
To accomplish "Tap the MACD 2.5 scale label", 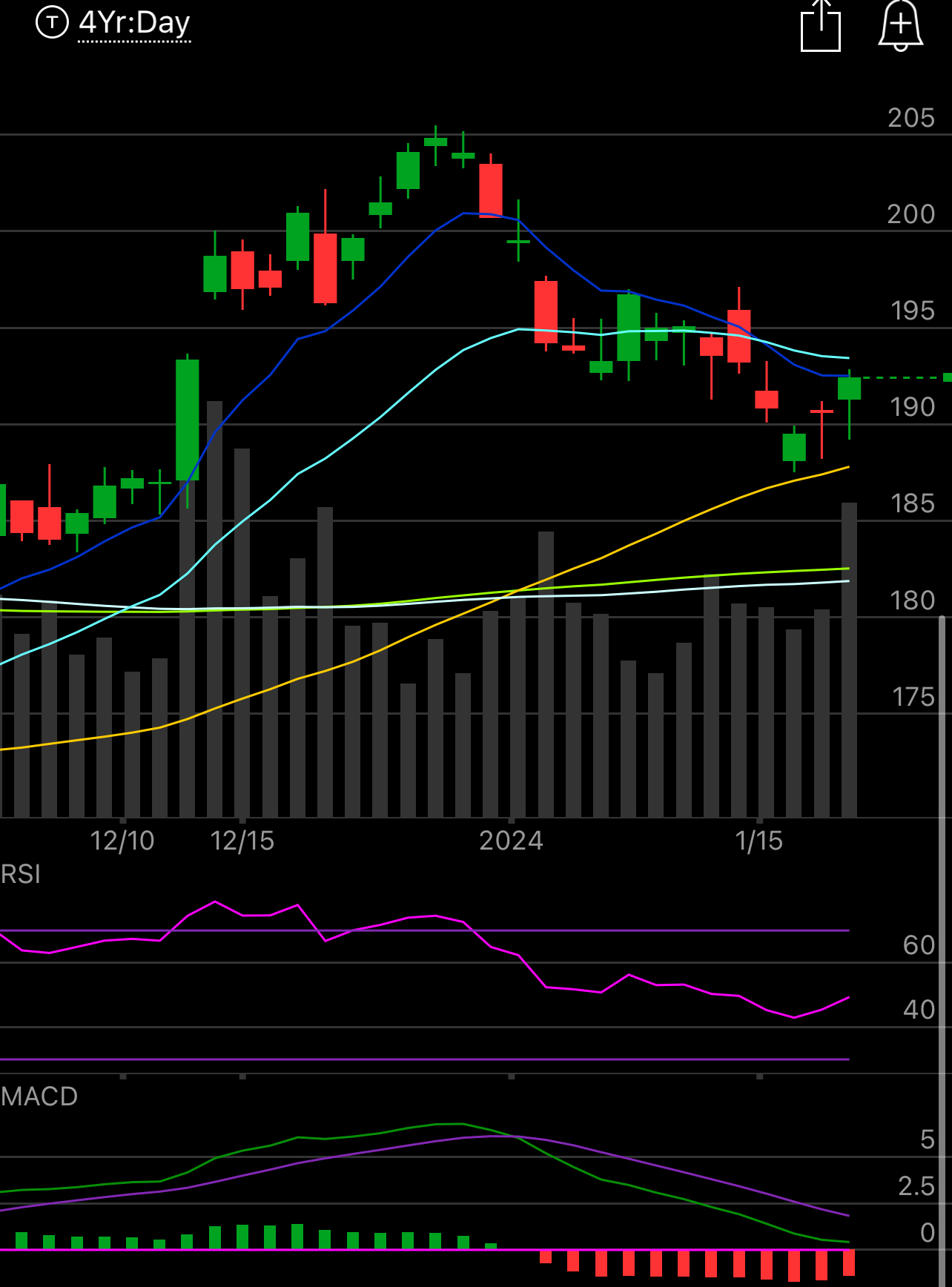I will (x=916, y=1186).
